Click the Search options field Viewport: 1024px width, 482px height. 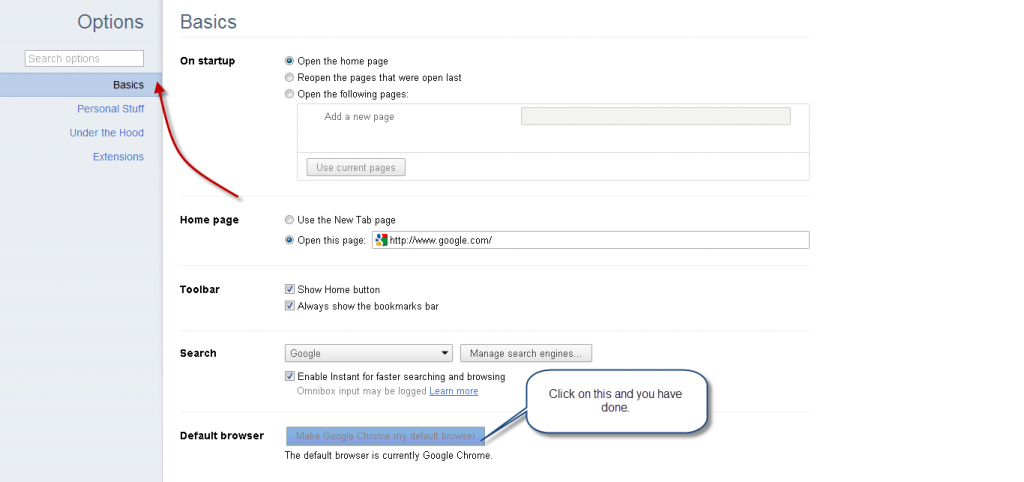click(x=84, y=58)
